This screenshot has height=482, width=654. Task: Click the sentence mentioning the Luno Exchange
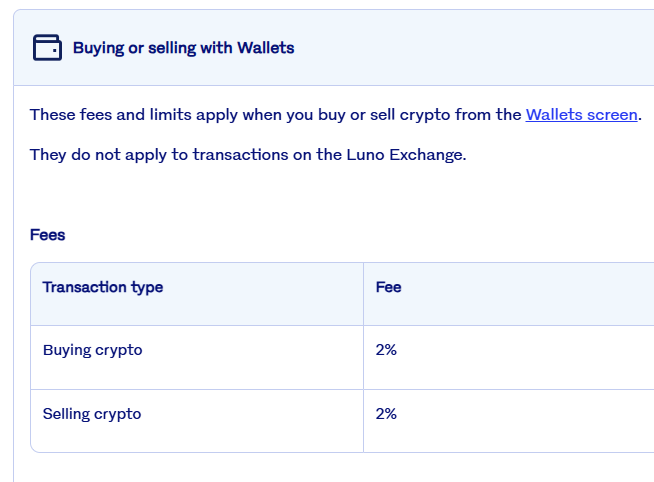tap(248, 155)
